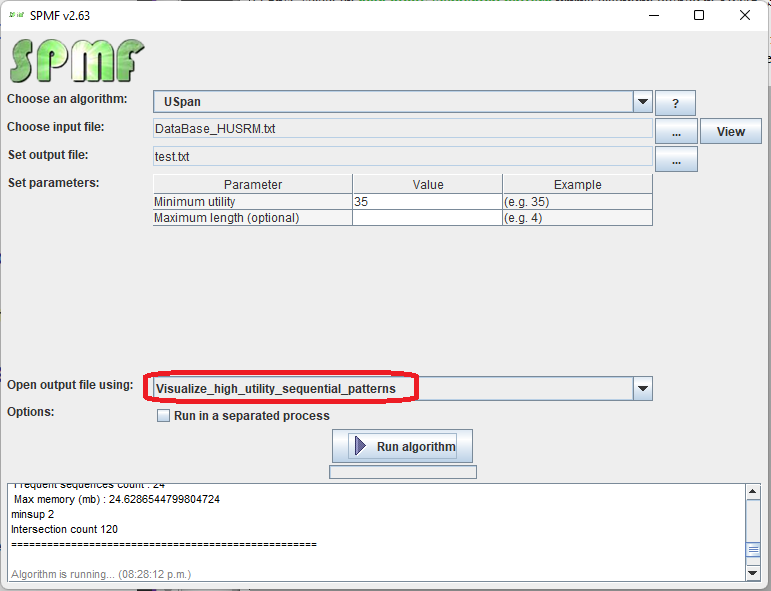Maximize the SPMF window

699,15
